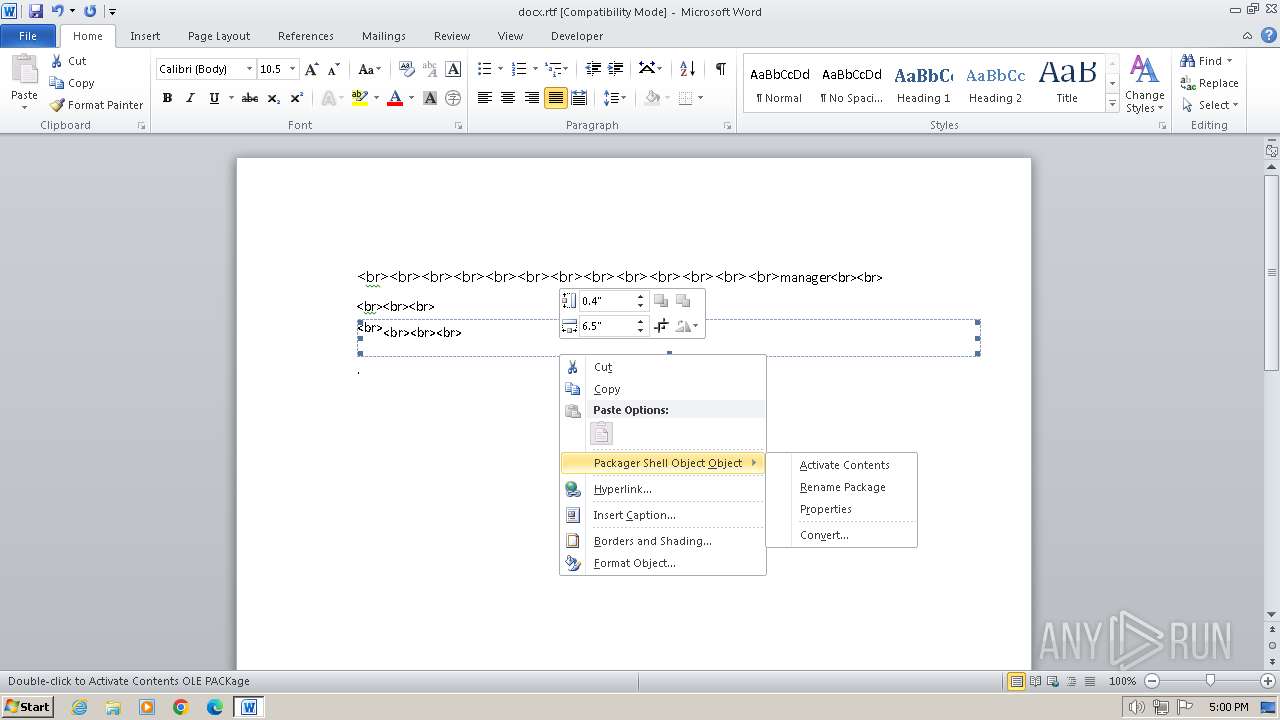Click Grow Font icon
Viewport: 1280px width, 720px height.
312,69
